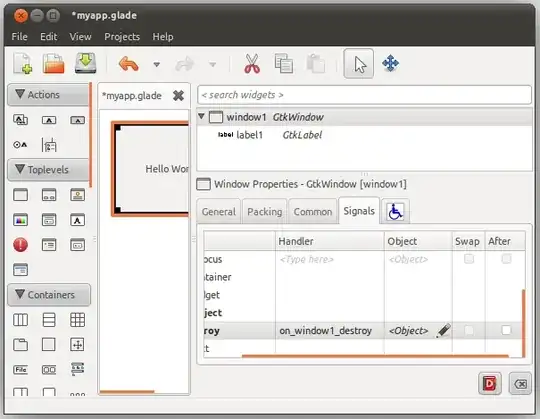Click the search widgets field
540x419 pixels.
[x=364, y=95]
